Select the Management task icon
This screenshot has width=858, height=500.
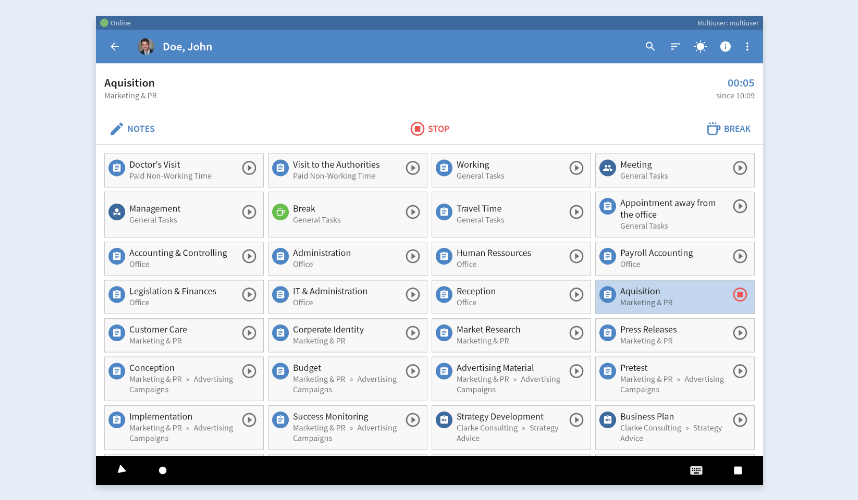coord(116,212)
